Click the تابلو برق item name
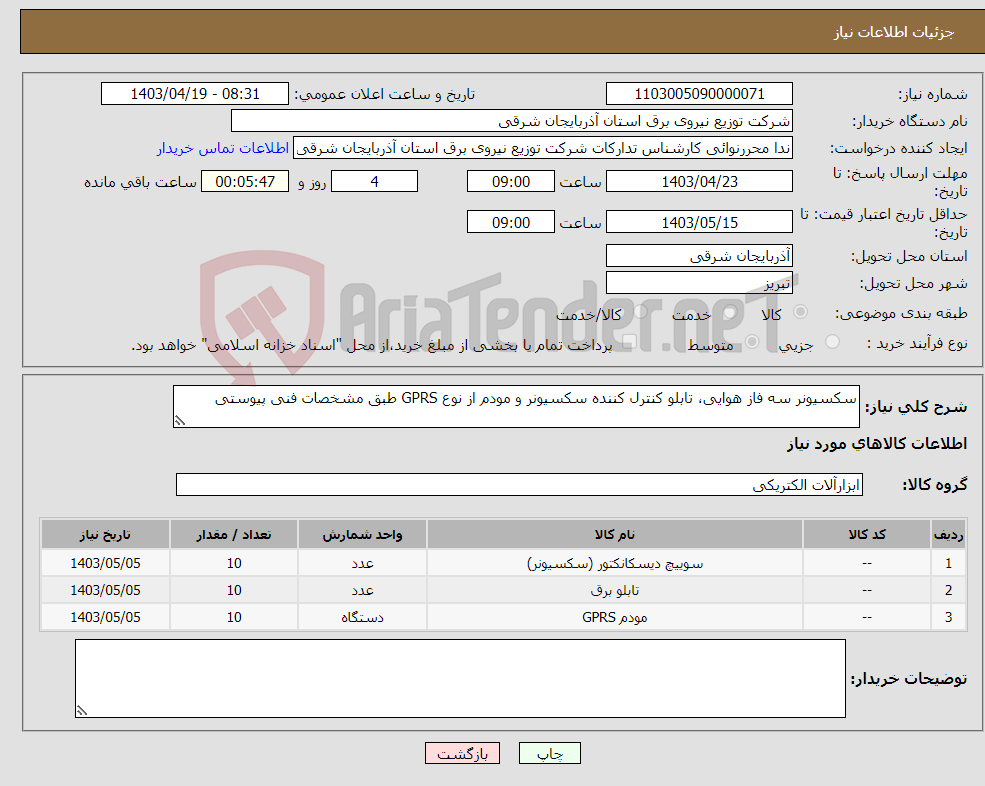This screenshot has height=786, width=985. click(x=615, y=591)
